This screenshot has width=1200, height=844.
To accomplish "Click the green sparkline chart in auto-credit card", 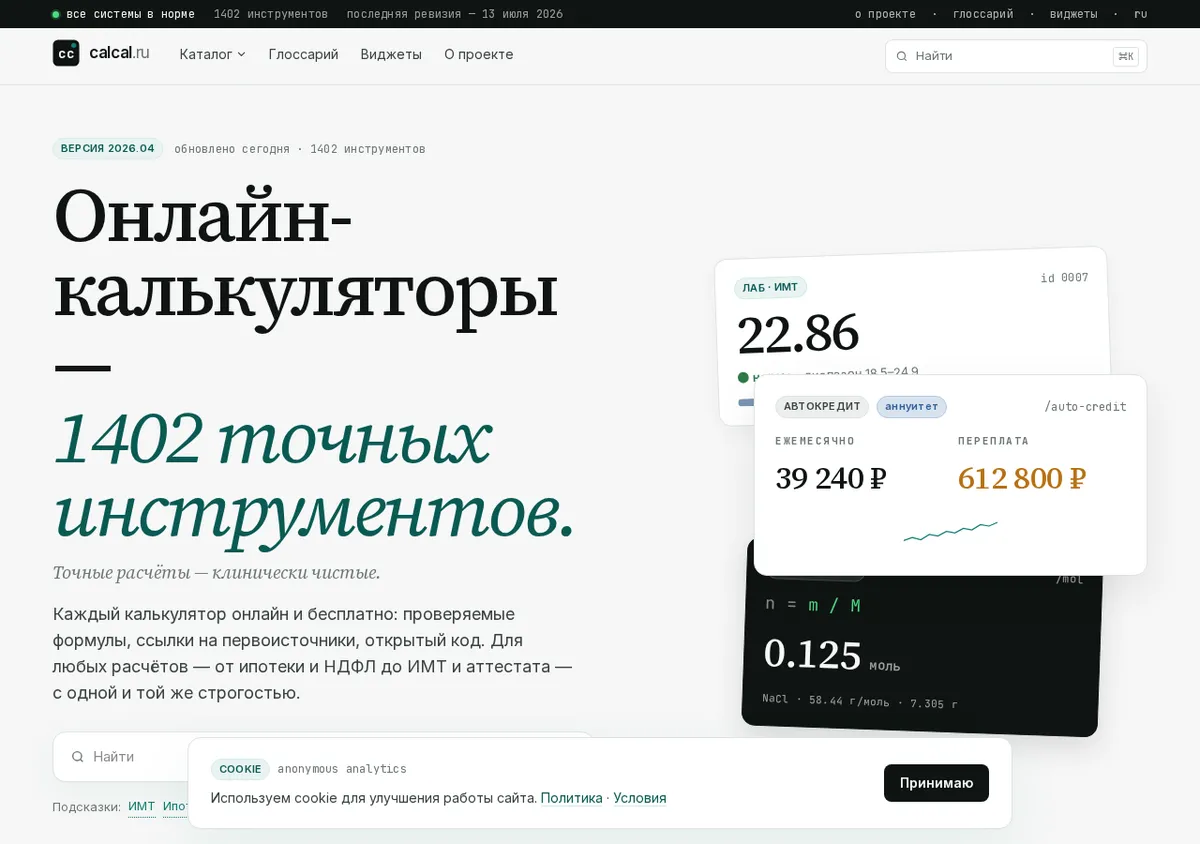I will (950, 531).
